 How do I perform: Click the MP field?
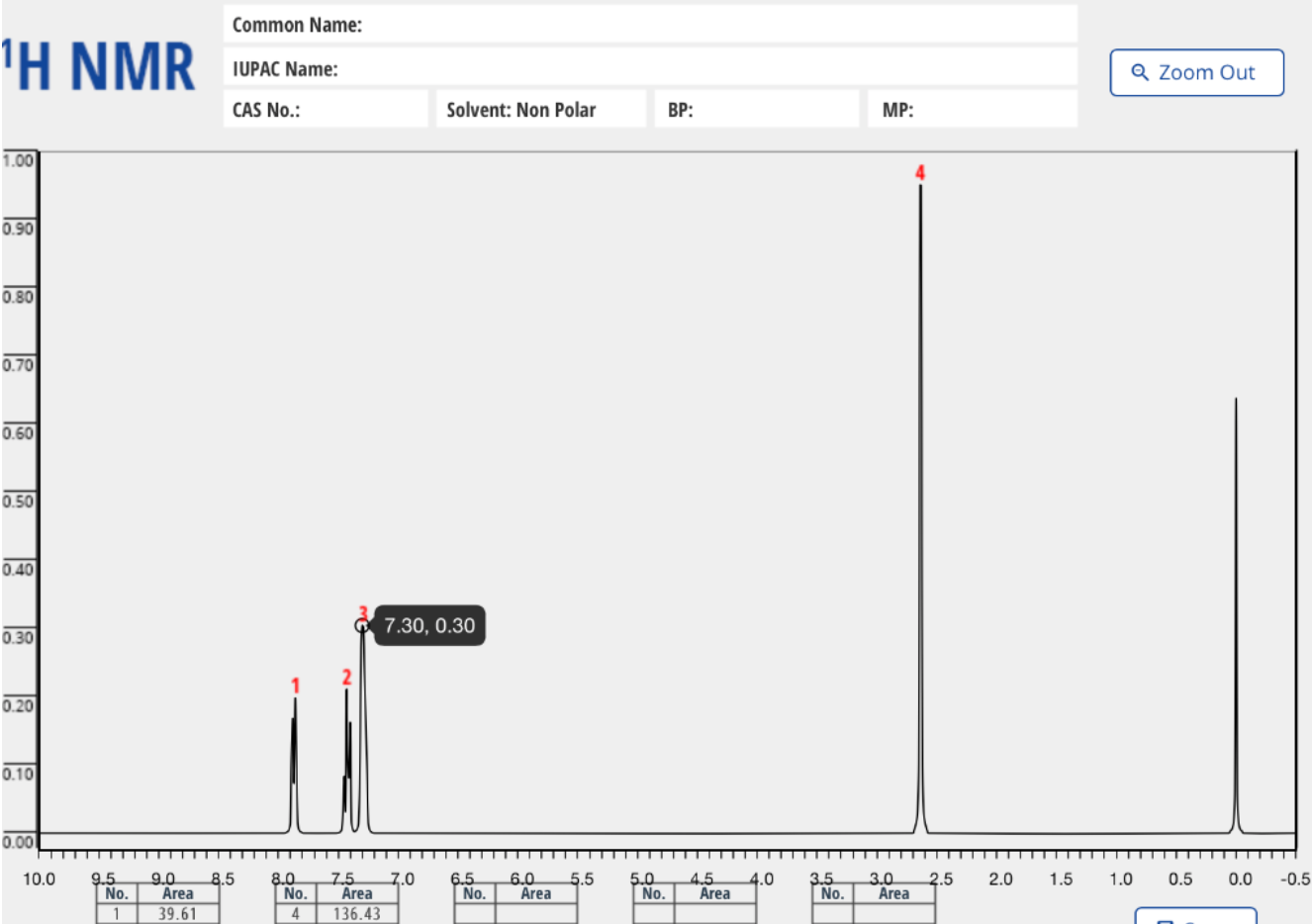tap(973, 109)
